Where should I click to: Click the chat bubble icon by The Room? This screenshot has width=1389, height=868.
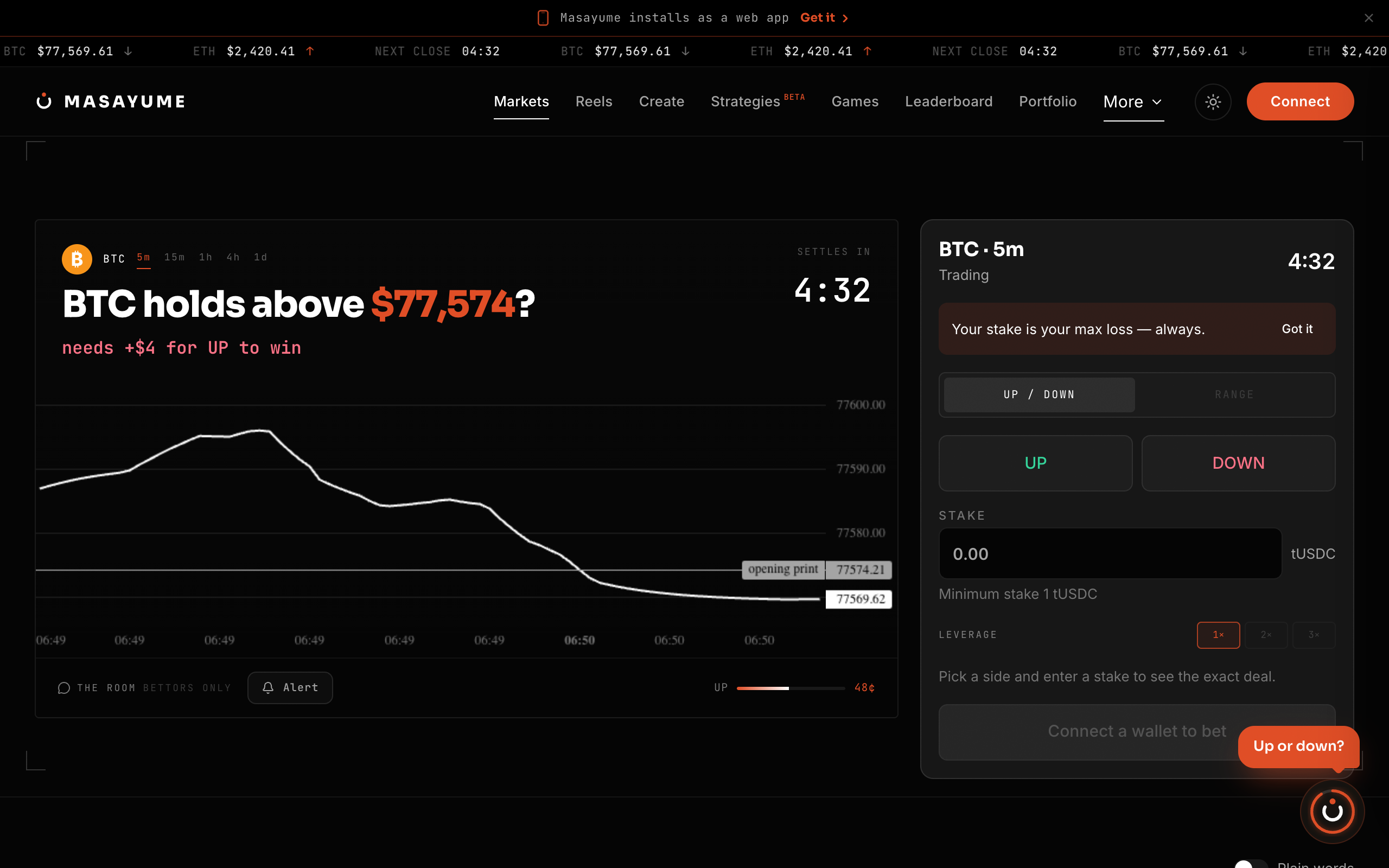pyautogui.click(x=63, y=688)
